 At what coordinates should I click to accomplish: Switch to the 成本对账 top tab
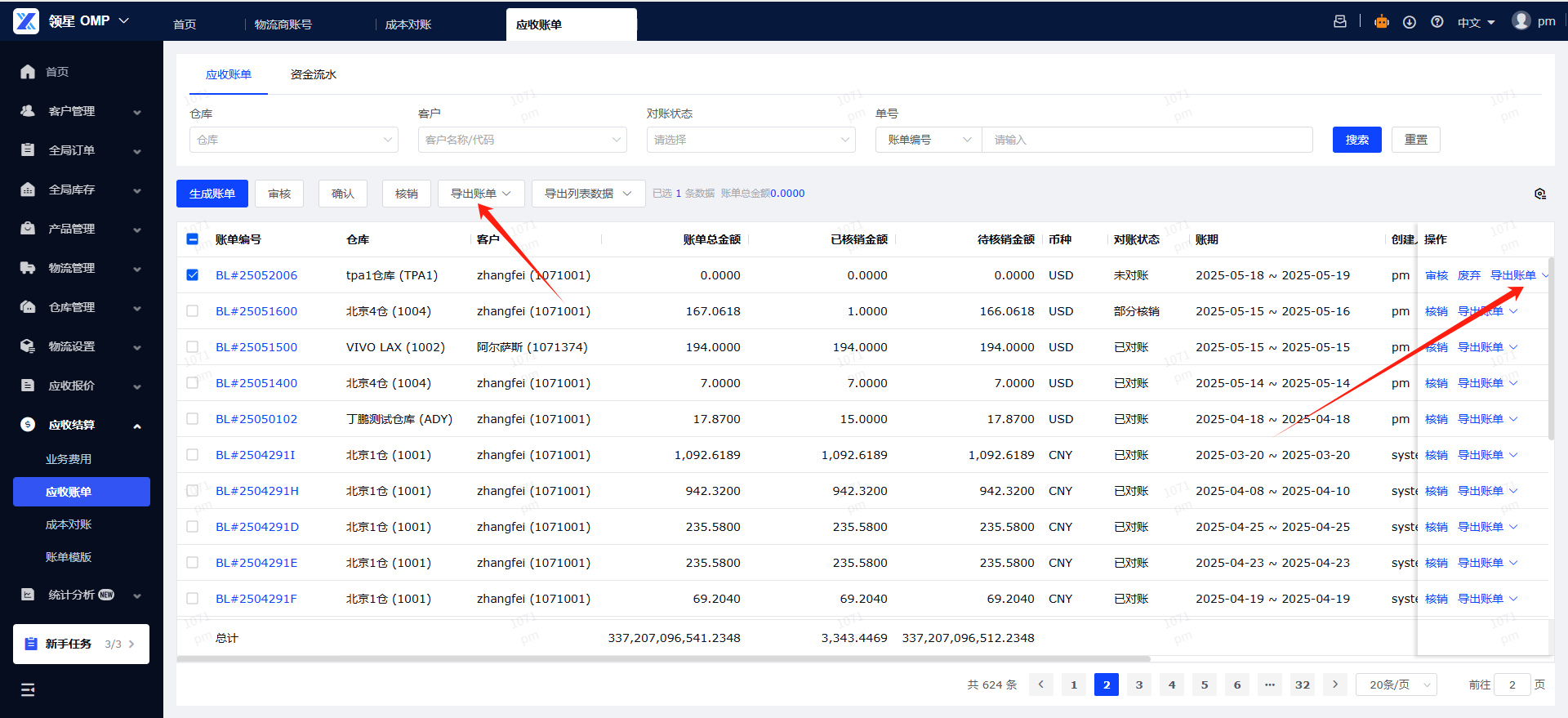(x=408, y=25)
